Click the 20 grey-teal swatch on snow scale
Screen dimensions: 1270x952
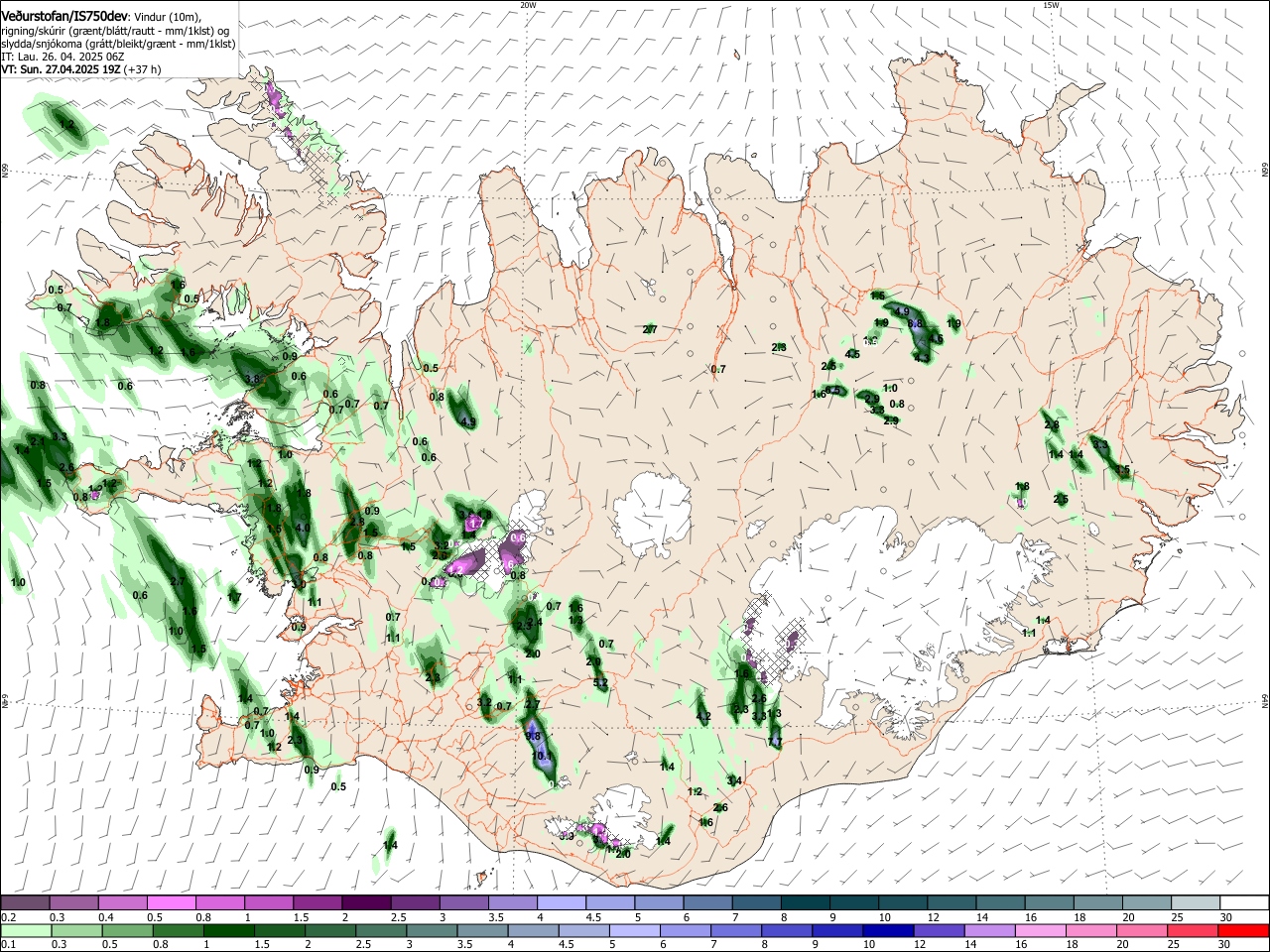pyautogui.click(x=1147, y=902)
